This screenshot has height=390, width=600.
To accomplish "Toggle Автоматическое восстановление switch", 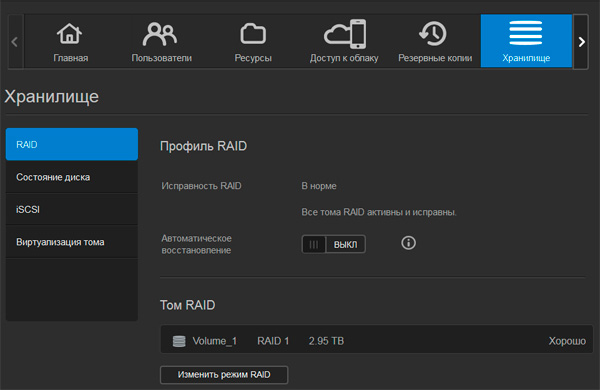I will pos(334,244).
